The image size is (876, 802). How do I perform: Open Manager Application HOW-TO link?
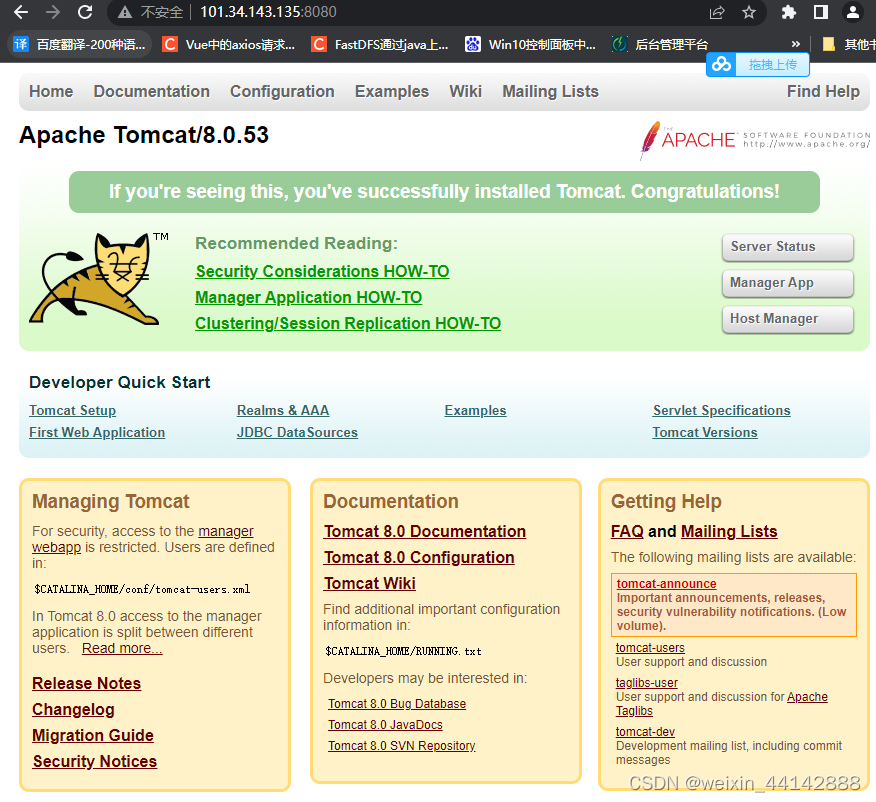[308, 298]
